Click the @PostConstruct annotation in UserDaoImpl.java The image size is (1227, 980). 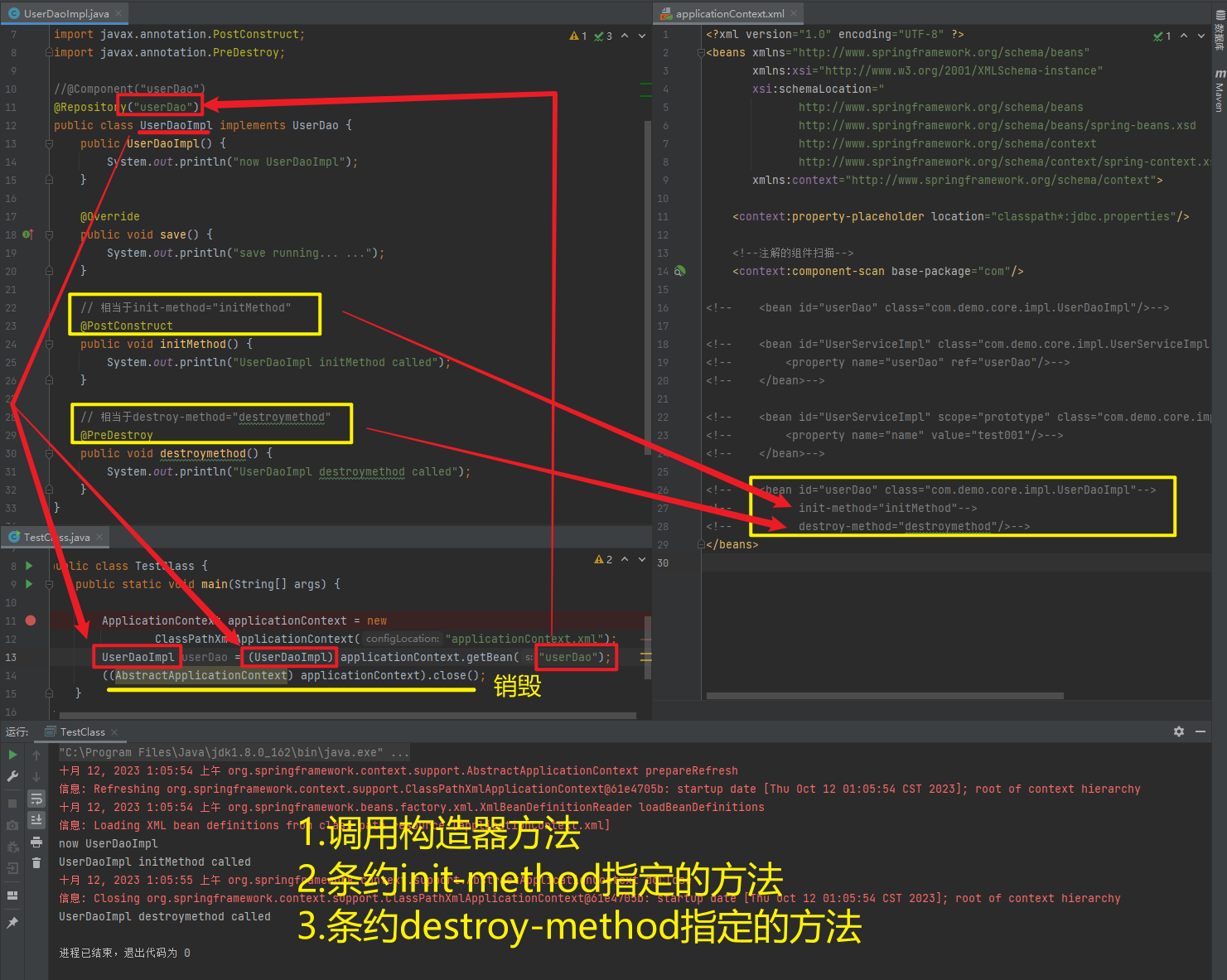pos(127,326)
